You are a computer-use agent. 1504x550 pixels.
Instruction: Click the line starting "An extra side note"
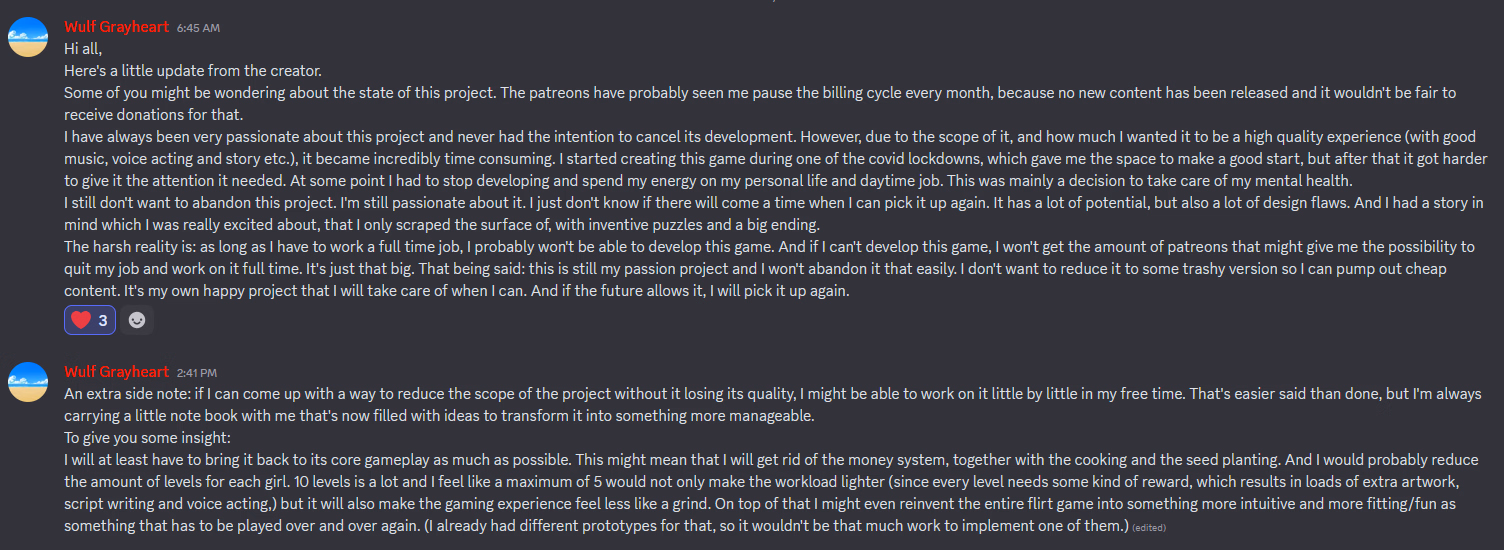coord(400,394)
